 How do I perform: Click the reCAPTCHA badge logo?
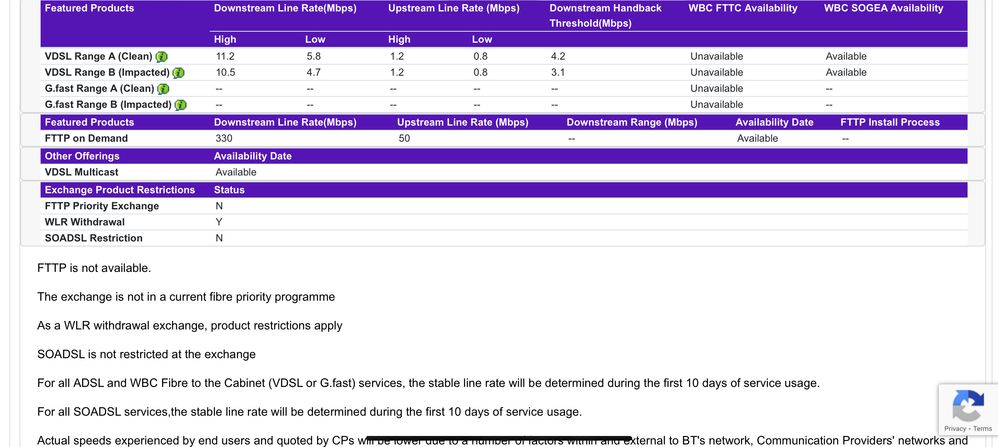point(967,405)
